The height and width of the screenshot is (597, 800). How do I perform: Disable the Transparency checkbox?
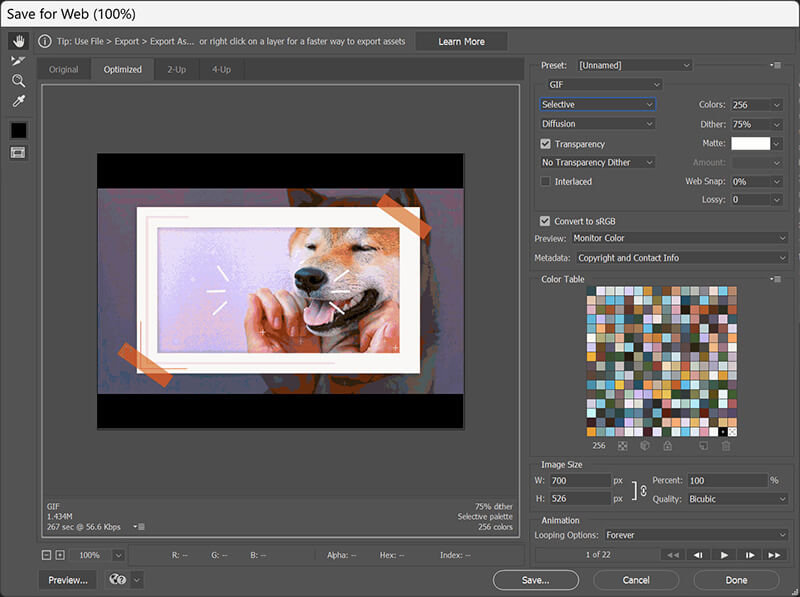(546, 143)
